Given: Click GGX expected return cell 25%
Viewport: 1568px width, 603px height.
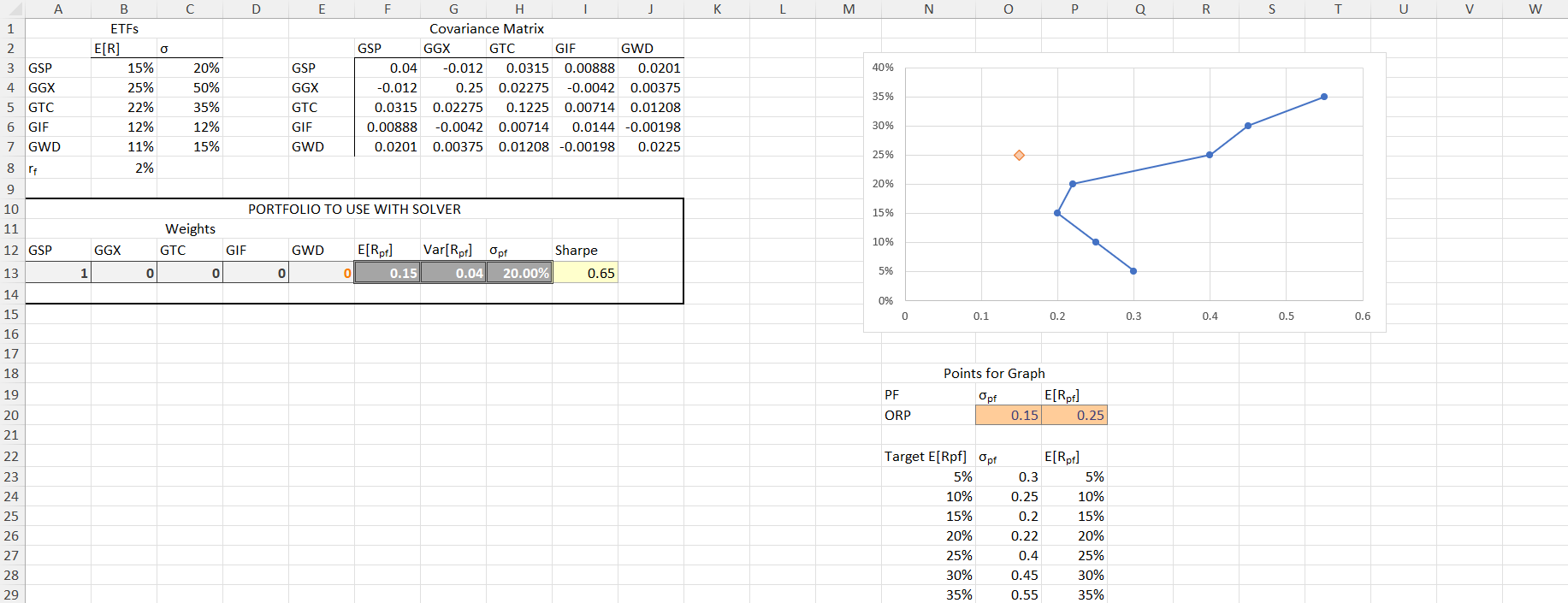Looking at the screenshot, I should point(124,87).
